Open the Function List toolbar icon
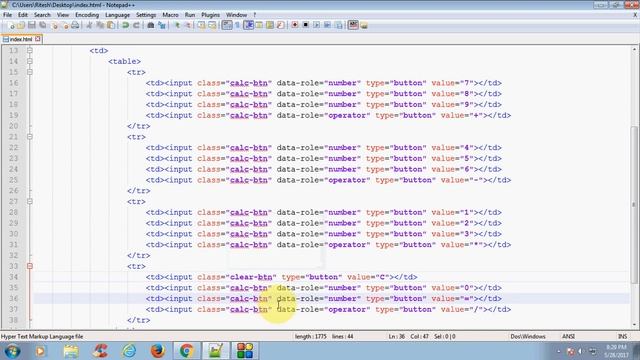640x360 pixels. coord(280,25)
